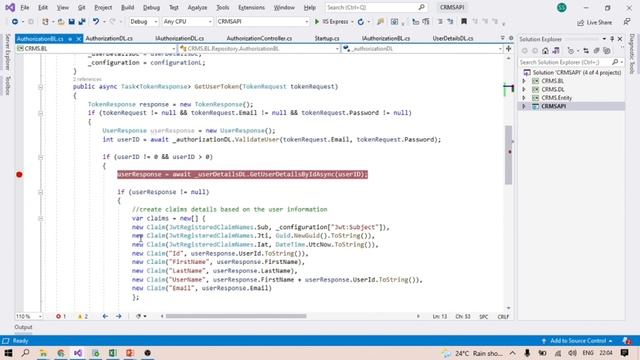Expand the CRMSAPI project node

(524, 107)
